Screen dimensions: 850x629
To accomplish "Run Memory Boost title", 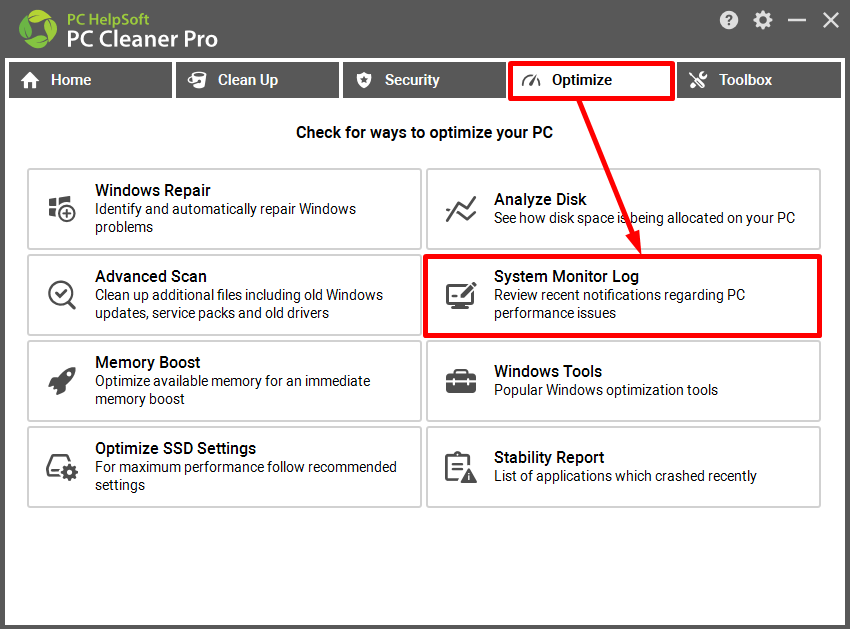I will click(x=147, y=362).
